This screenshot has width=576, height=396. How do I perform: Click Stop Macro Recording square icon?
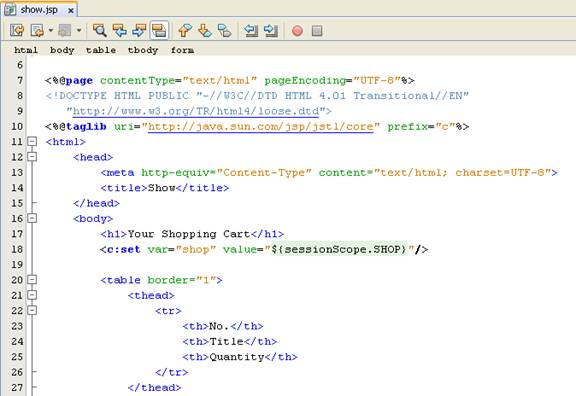coord(317,30)
